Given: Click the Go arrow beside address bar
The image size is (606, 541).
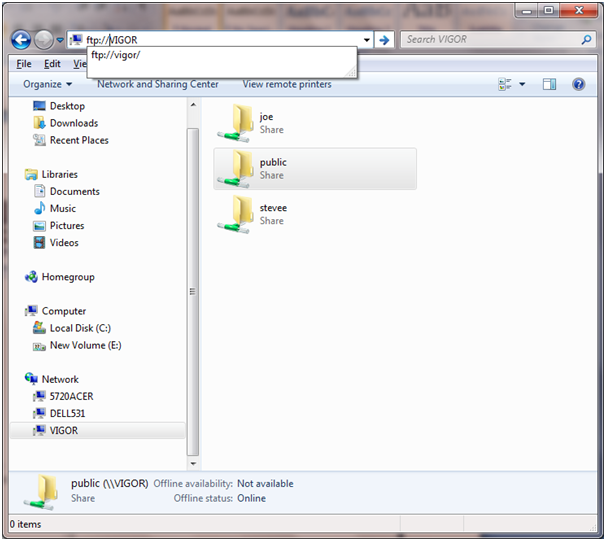Looking at the screenshot, I should [384, 40].
